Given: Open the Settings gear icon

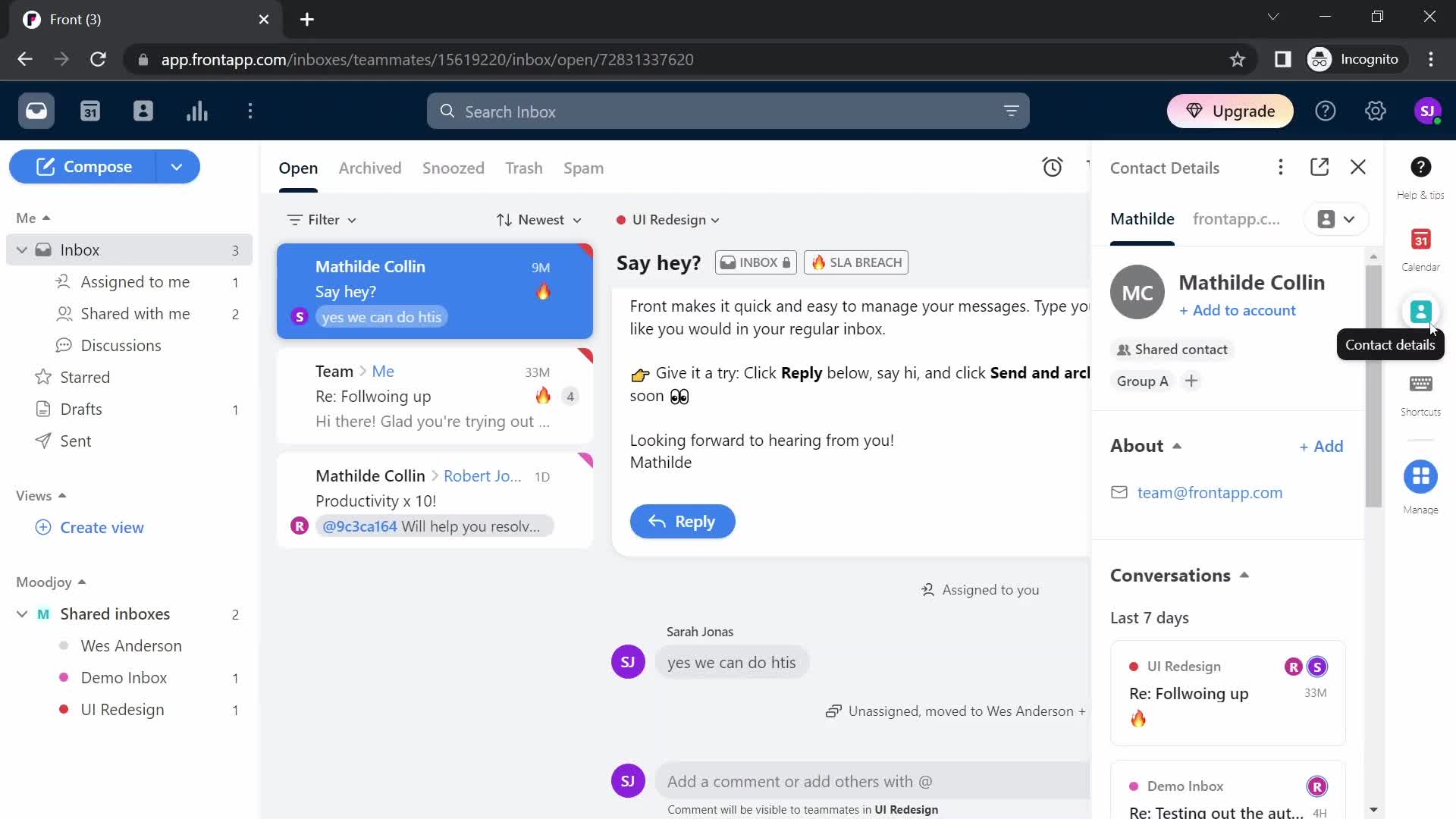Looking at the screenshot, I should pyautogui.click(x=1376, y=111).
